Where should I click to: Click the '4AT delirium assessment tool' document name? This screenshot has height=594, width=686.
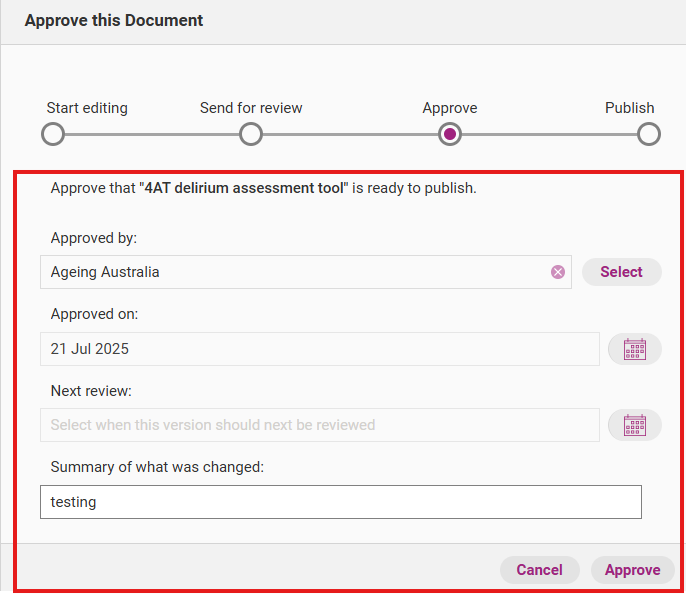coord(244,187)
